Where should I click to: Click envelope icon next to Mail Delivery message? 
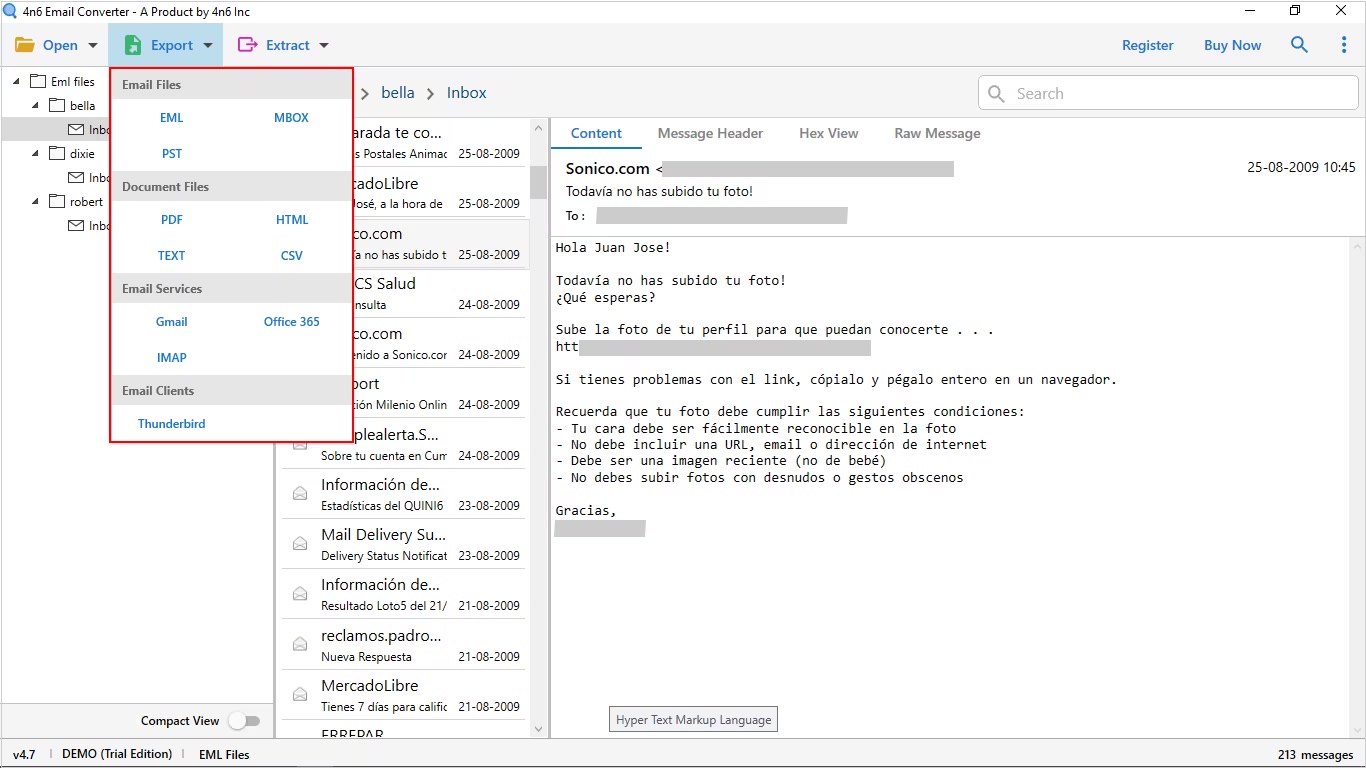click(299, 543)
